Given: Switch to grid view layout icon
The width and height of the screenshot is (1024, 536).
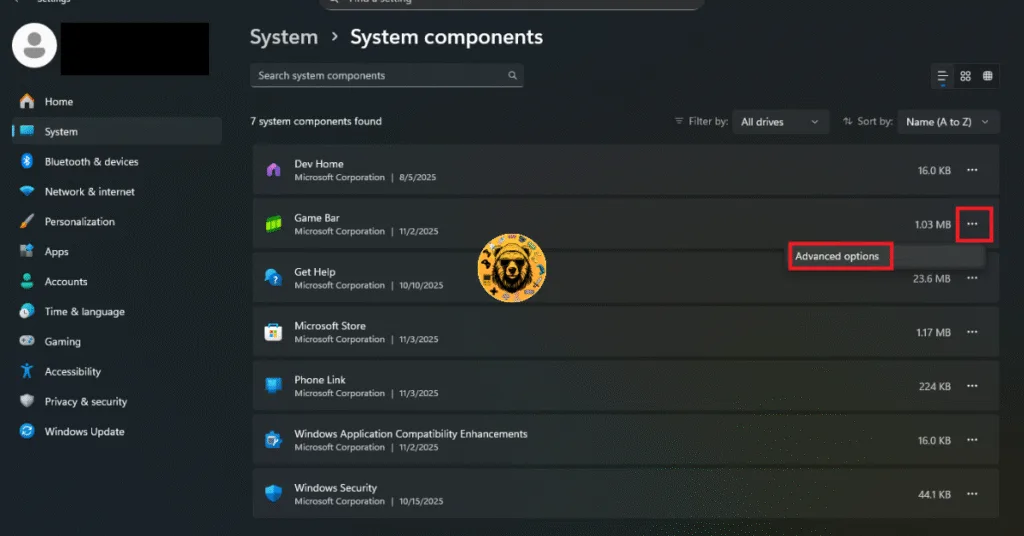Looking at the screenshot, I should pos(965,76).
